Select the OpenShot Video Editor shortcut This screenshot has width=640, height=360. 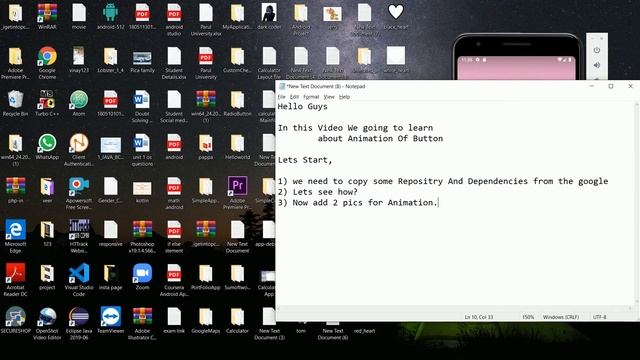pos(47,323)
